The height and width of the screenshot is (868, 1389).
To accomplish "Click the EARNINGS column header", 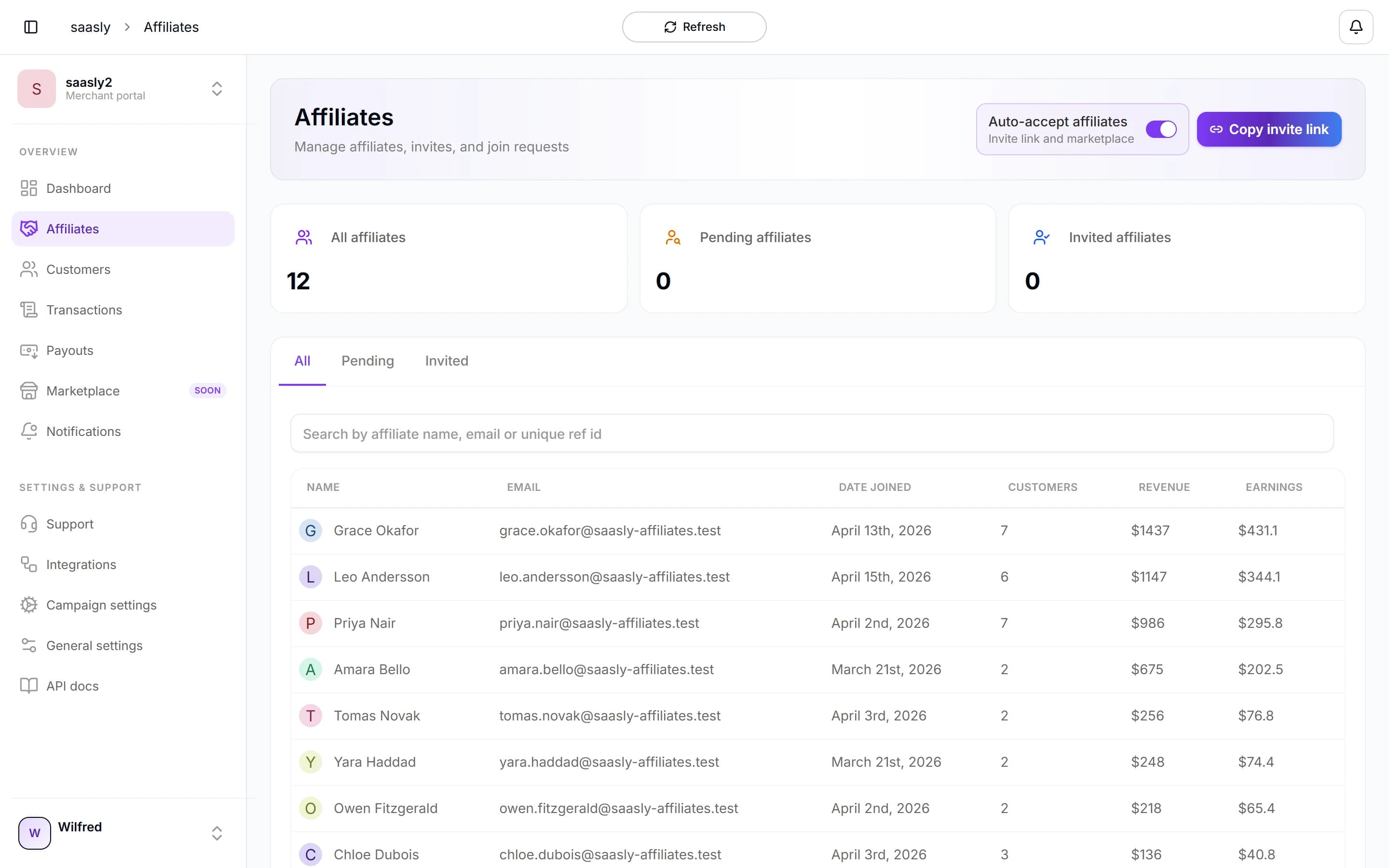I will (x=1274, y=487).
